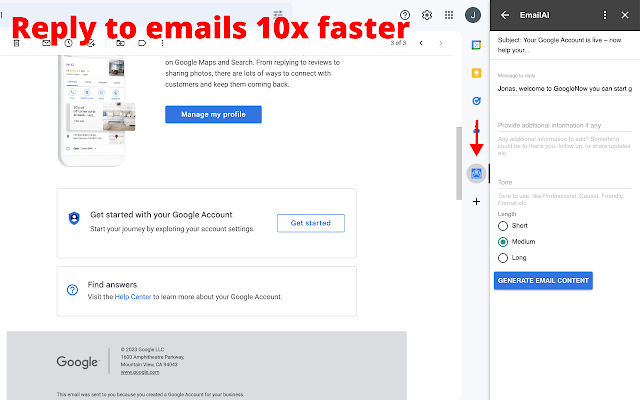
Task: Get more add-ons with plus icon
Action: (476, 202)
